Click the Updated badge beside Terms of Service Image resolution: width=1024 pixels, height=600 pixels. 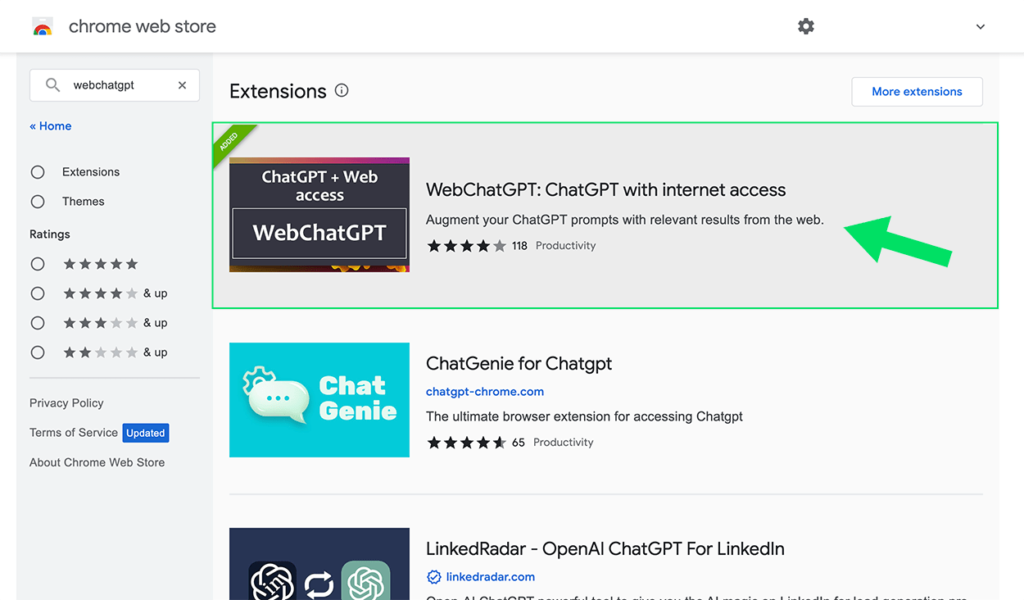tap(146, 433)
